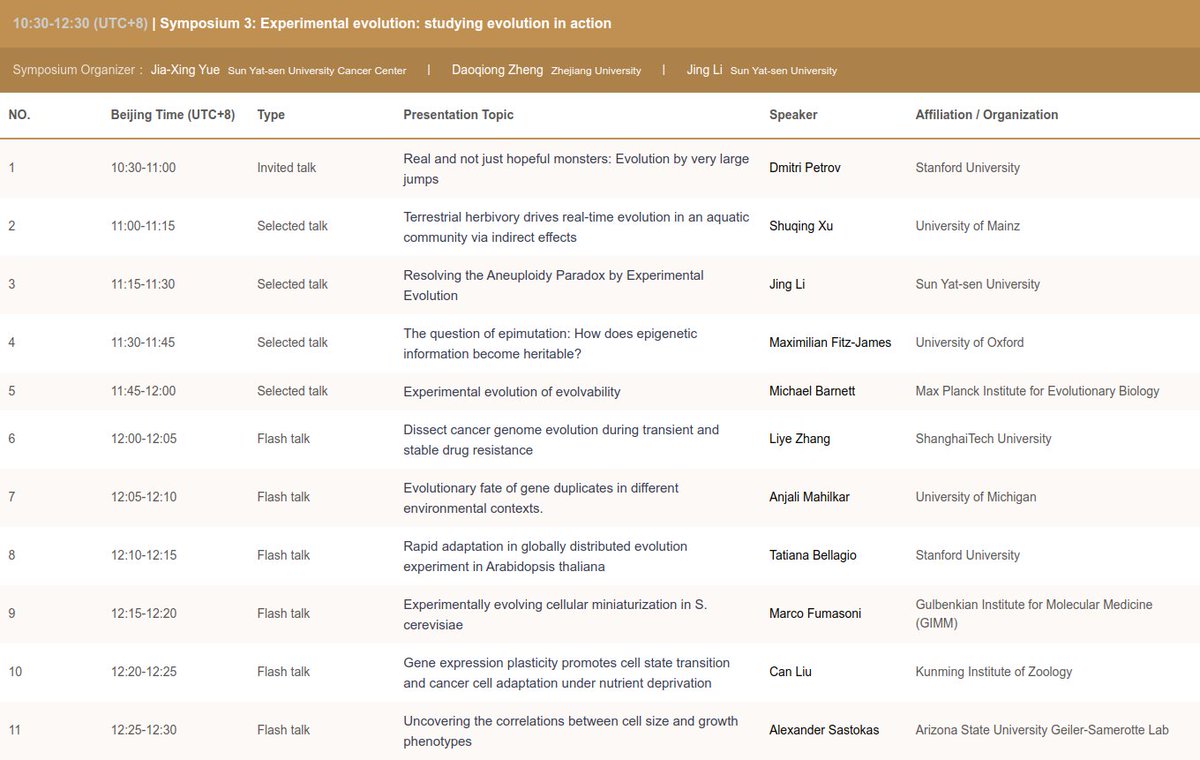
Task: Click the Presentation Topic column header
Action: pyautogui.click(x=458, y=115)
